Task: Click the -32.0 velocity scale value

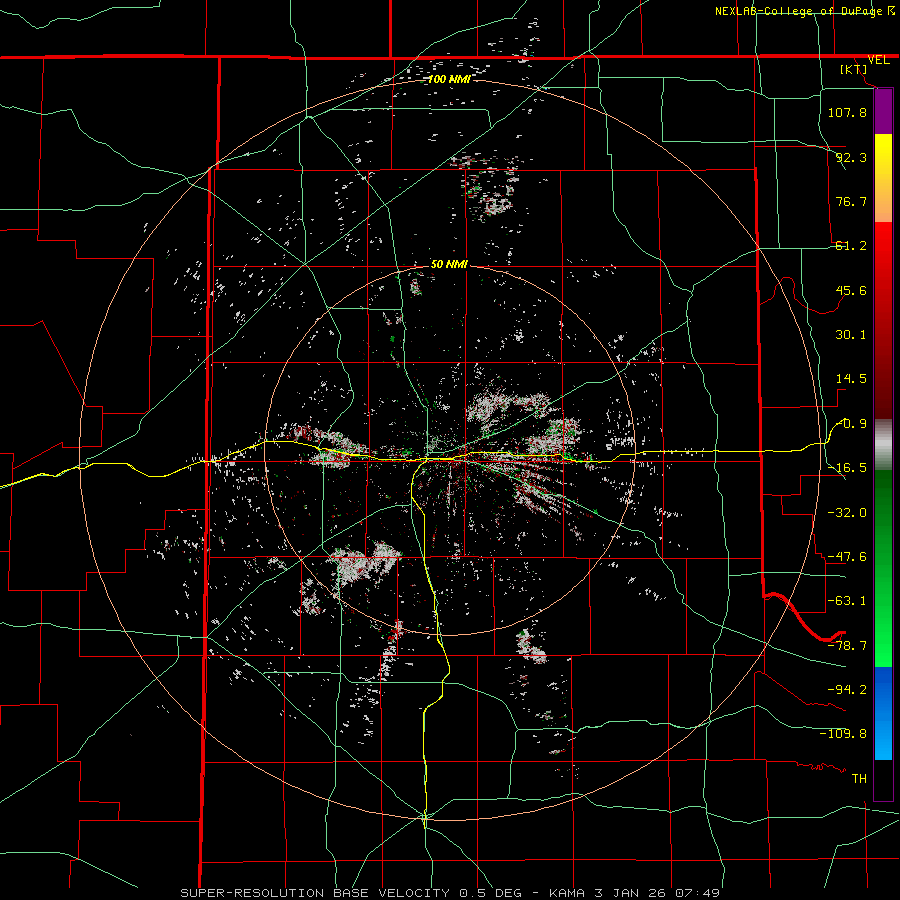Action: coord(847,512)
